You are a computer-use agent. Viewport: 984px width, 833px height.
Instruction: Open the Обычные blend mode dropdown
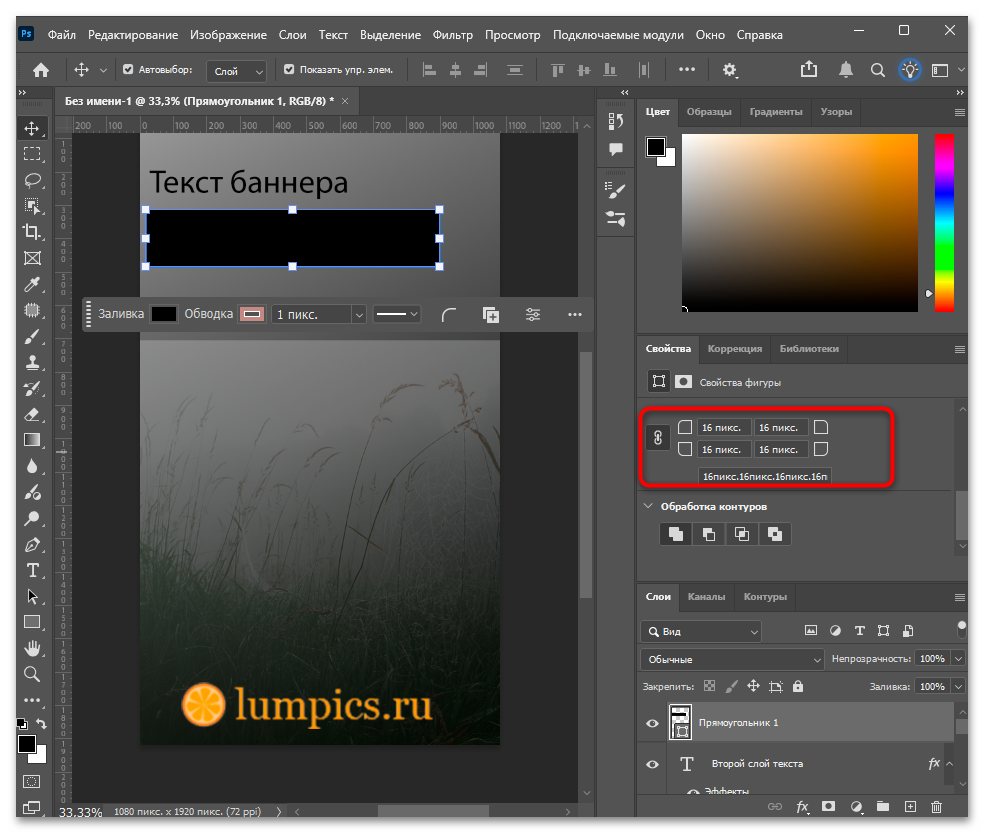coord(732,659)
